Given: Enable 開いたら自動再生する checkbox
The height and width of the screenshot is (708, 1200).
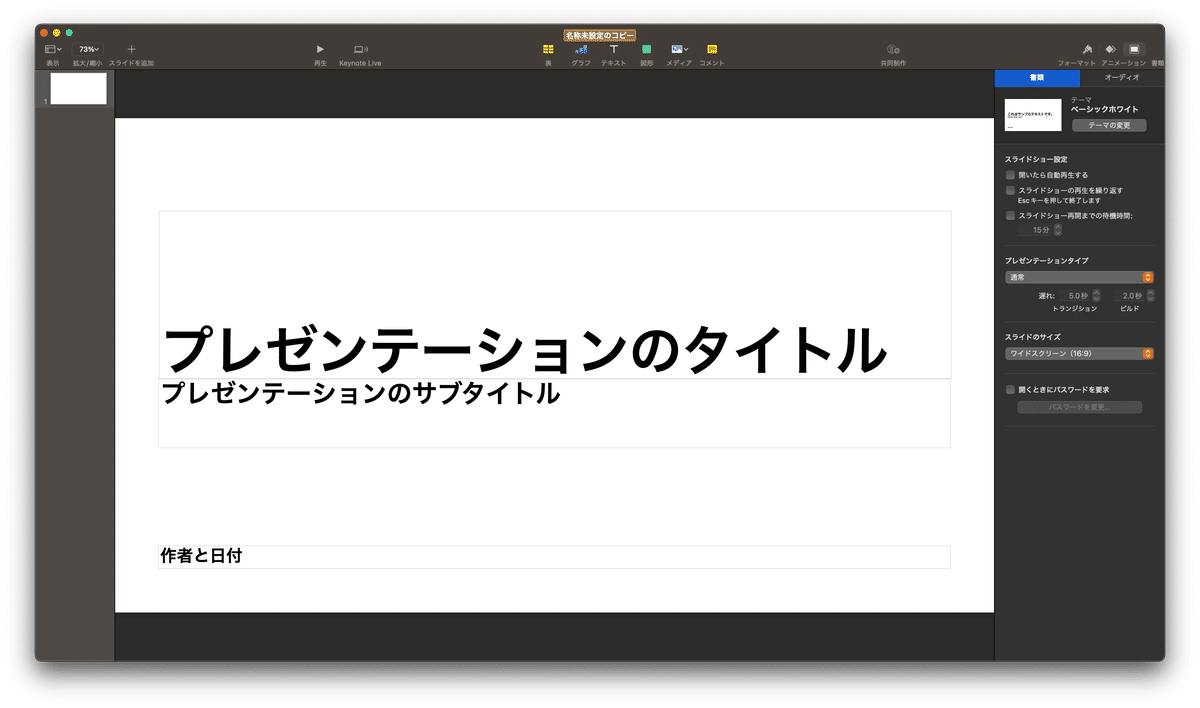Looking at the screenshot, I should [x=1010, y=174].
